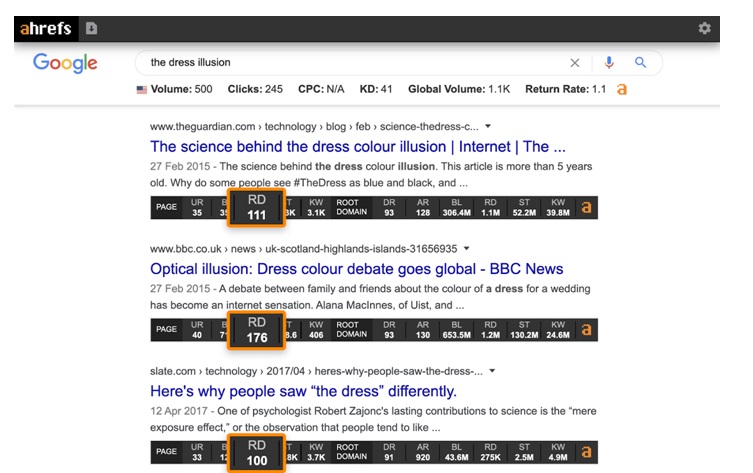Image resolution: width=753 pixels, height=473 pixels.
Task: Click PAGE label on Slate metrics bar
Action: 166,452
